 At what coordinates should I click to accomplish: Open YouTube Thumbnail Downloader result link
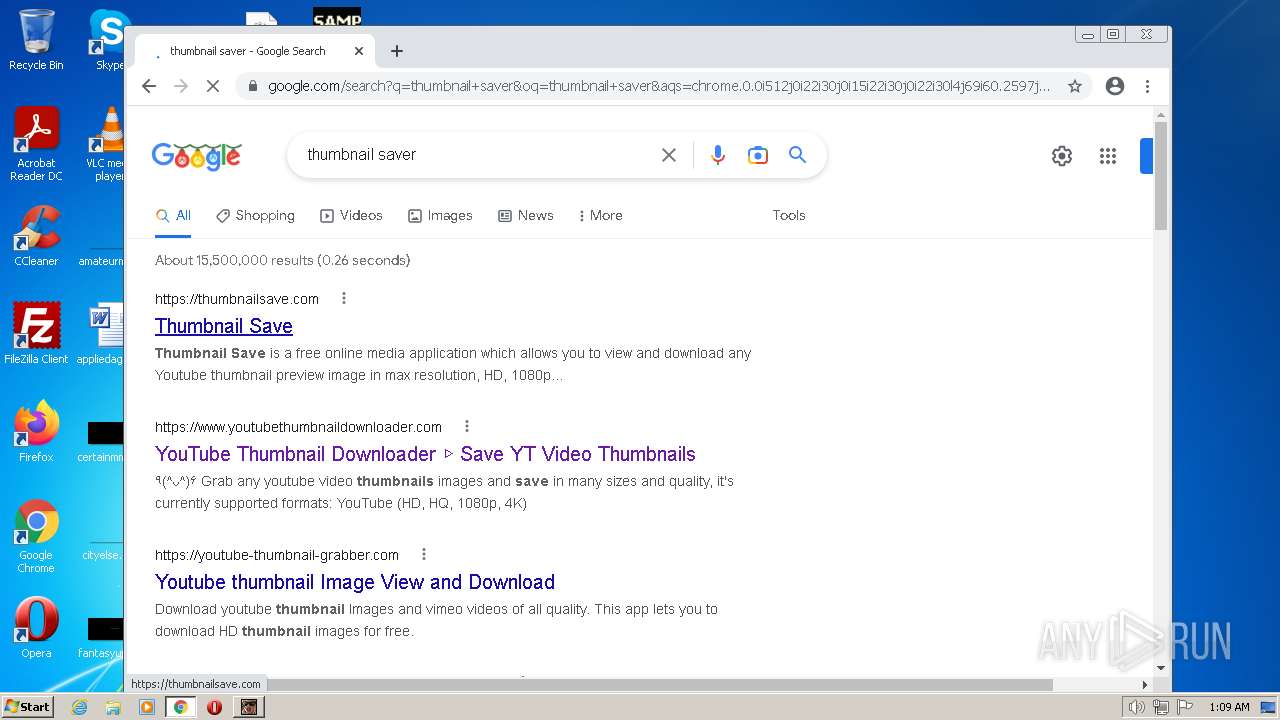[425, 454]
